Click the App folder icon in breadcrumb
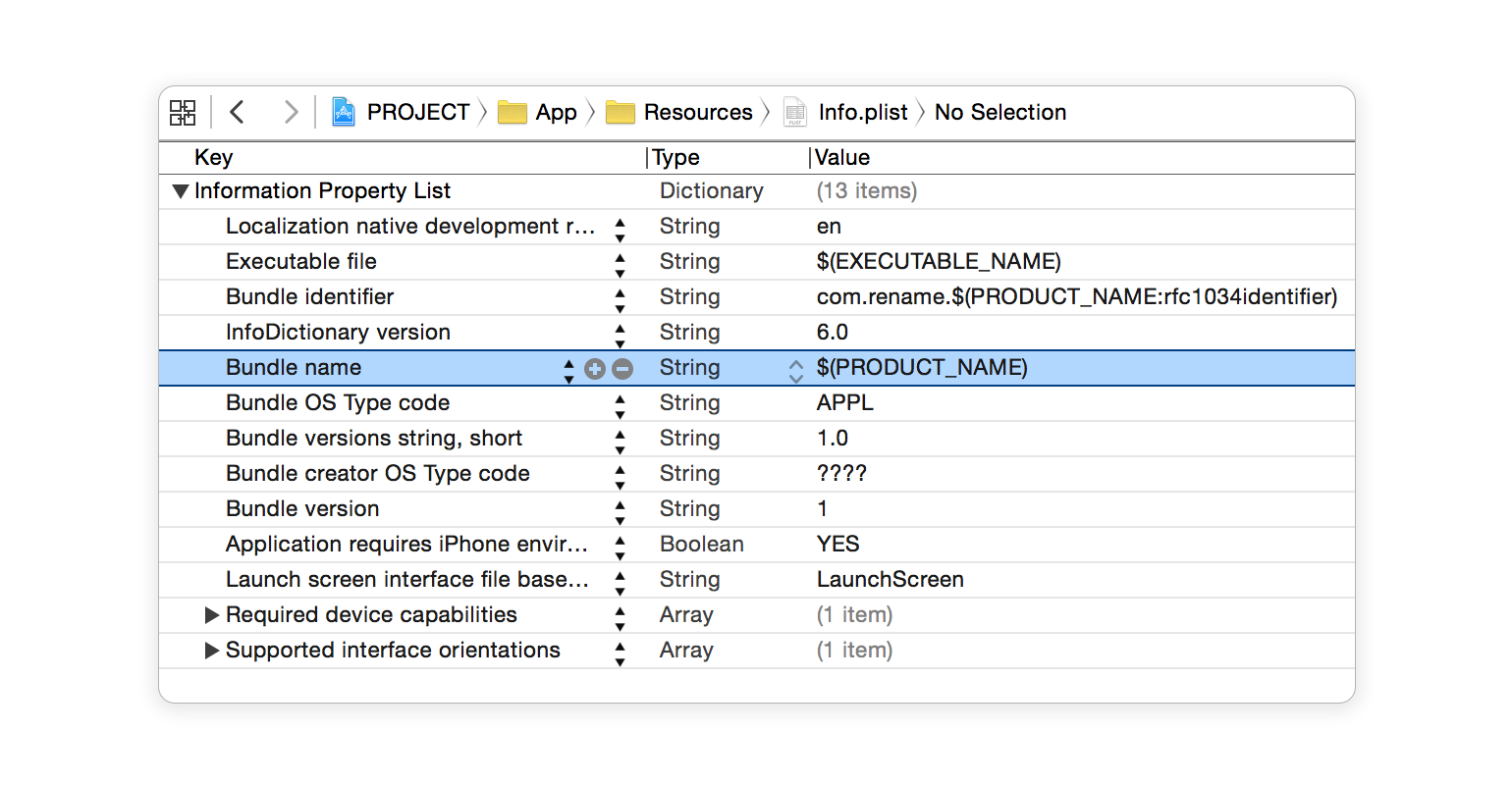Screen dimensions: 1512x785 [x=513, y=113]
